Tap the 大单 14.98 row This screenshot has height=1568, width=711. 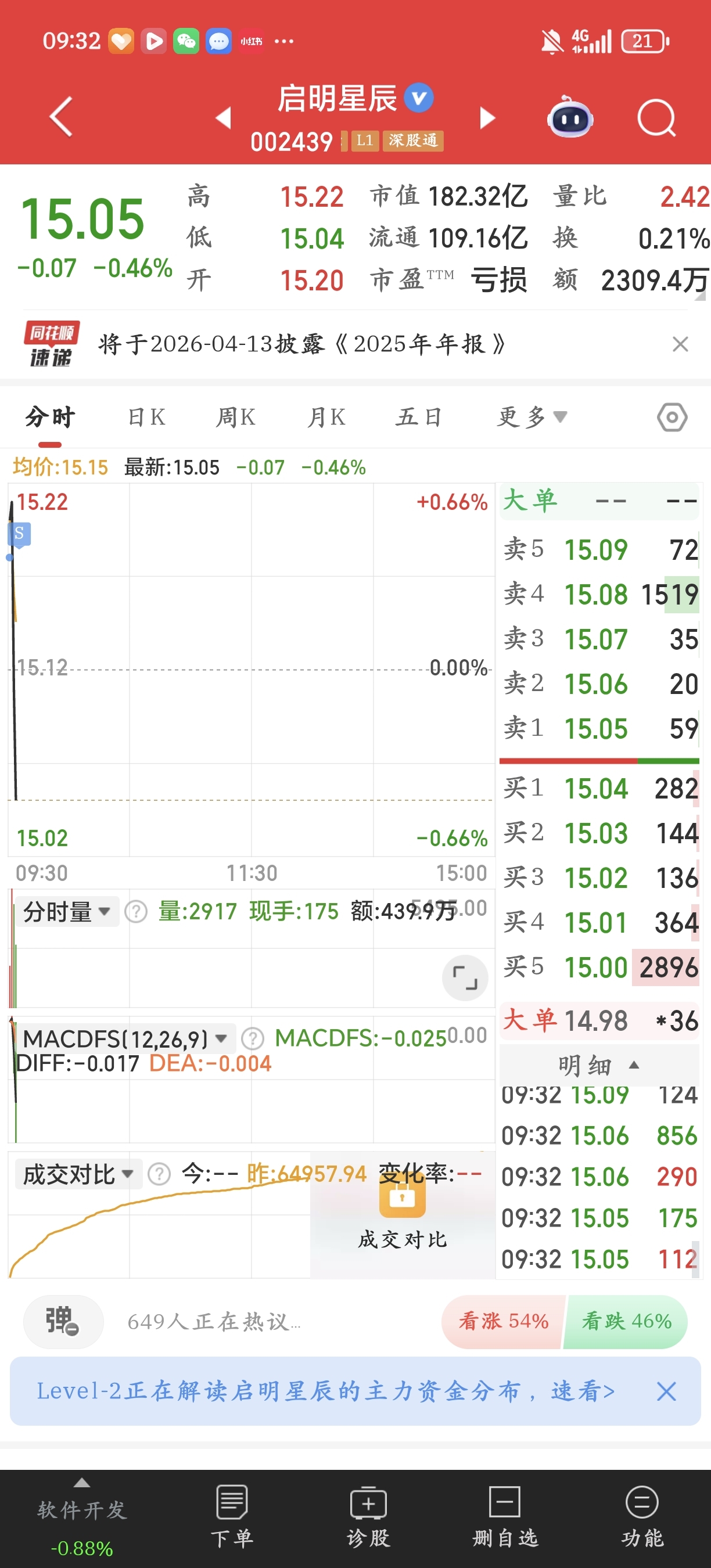point(599,1021)
